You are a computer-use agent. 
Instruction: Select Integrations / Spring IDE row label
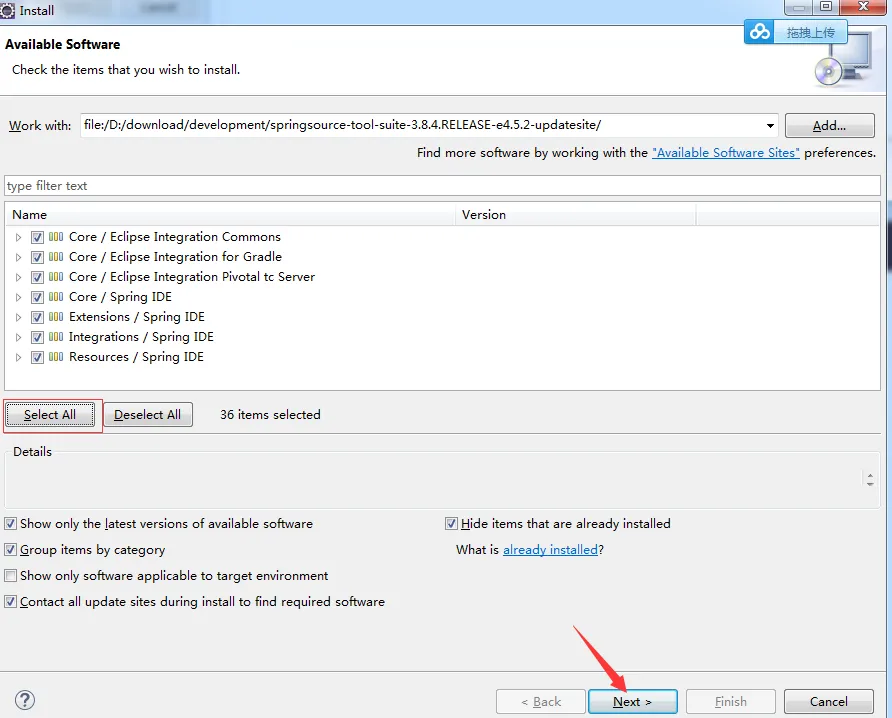141,337
